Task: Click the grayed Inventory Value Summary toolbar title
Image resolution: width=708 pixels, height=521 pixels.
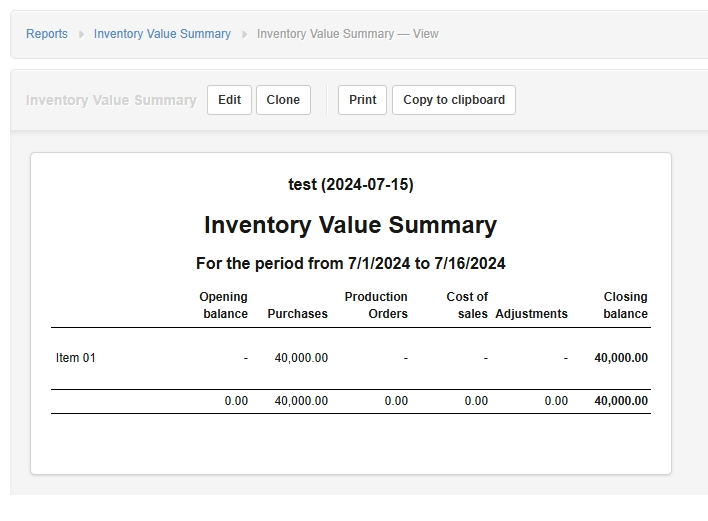Action: coord(111,100)
